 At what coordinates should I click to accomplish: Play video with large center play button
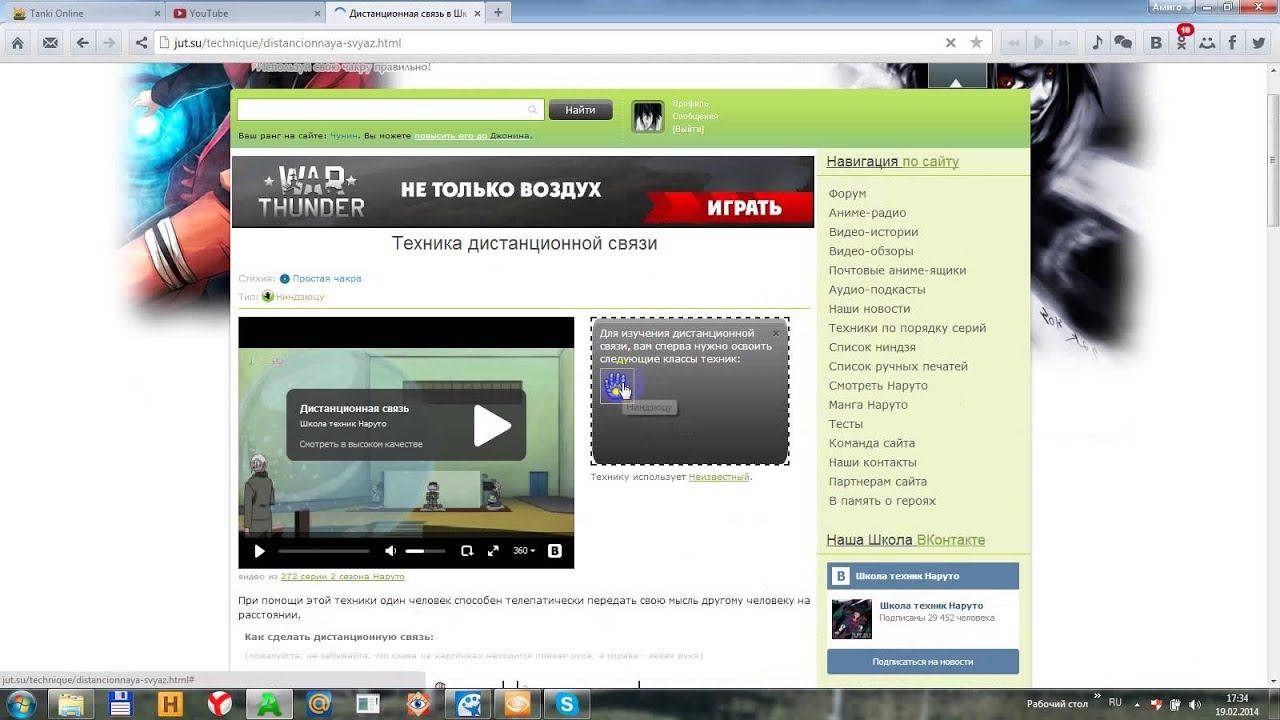[492, 426]
